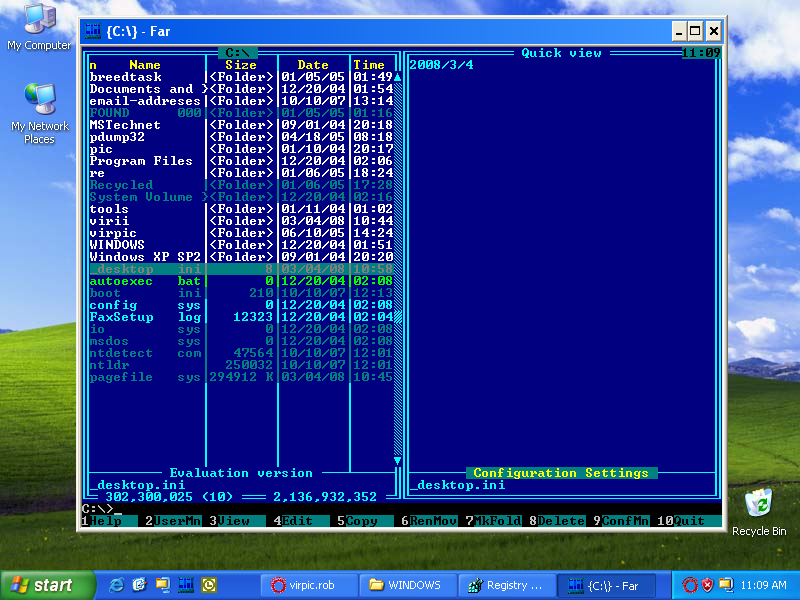Viewport: 800px width, 600px height.
Task: Click the file panel scrollbar up arrow
Action: (397, 77)
